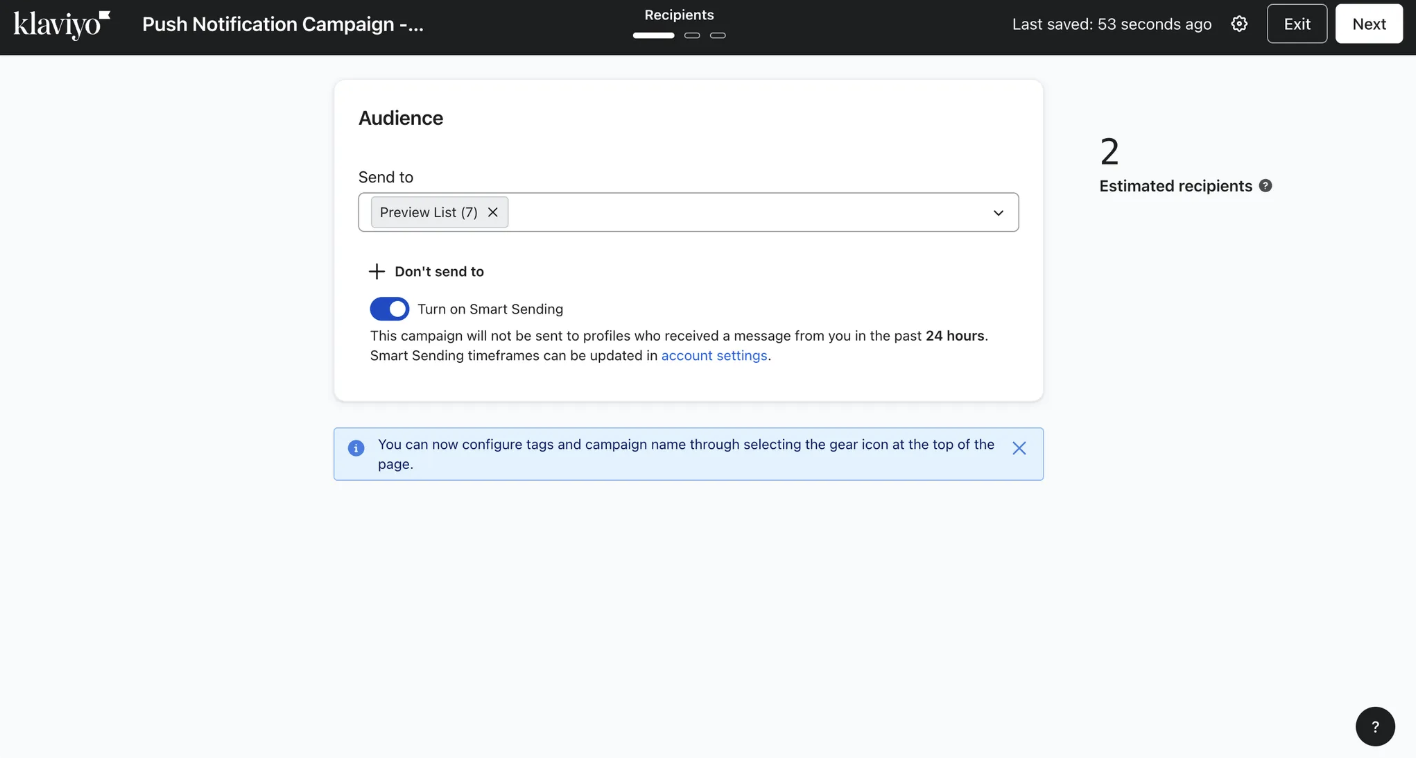Remove the Preview List chip
1416x758 pixels.
(x=493, y=212)
